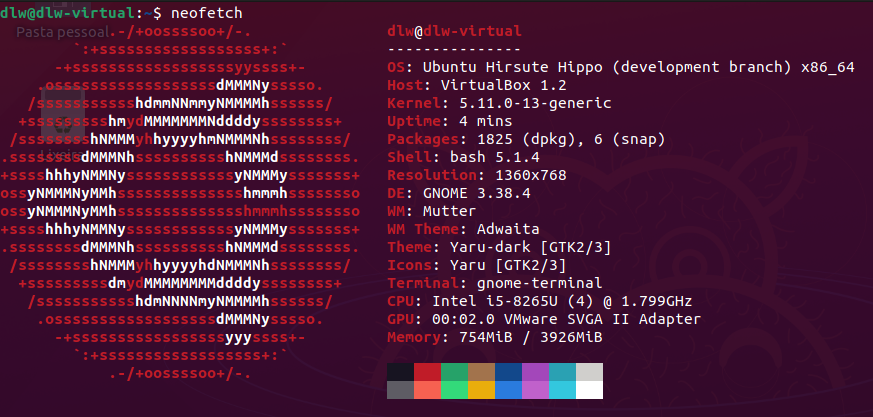
Task: Click Terminal value "gnome-terminal"
Action: [540, 283]
